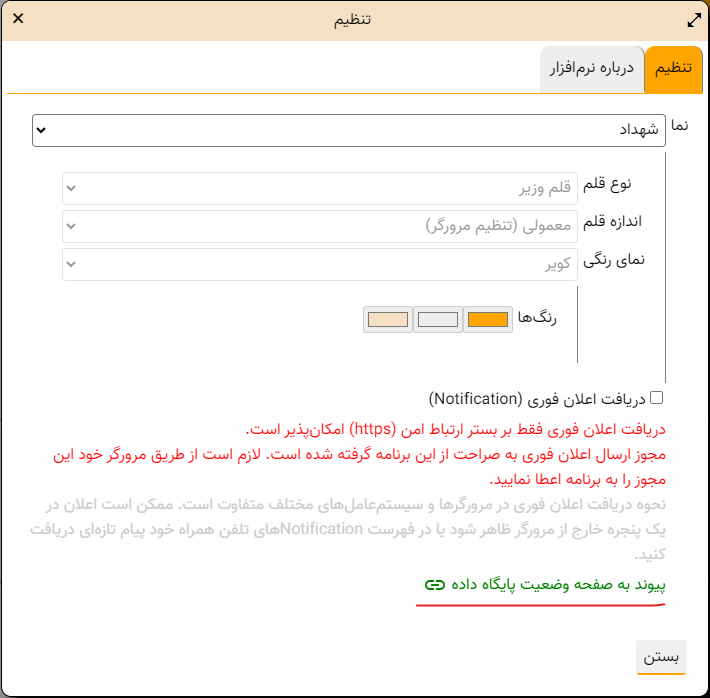Click the expand dialog arrows icon
Screen dimensions: 710x698
click(694, 20)
